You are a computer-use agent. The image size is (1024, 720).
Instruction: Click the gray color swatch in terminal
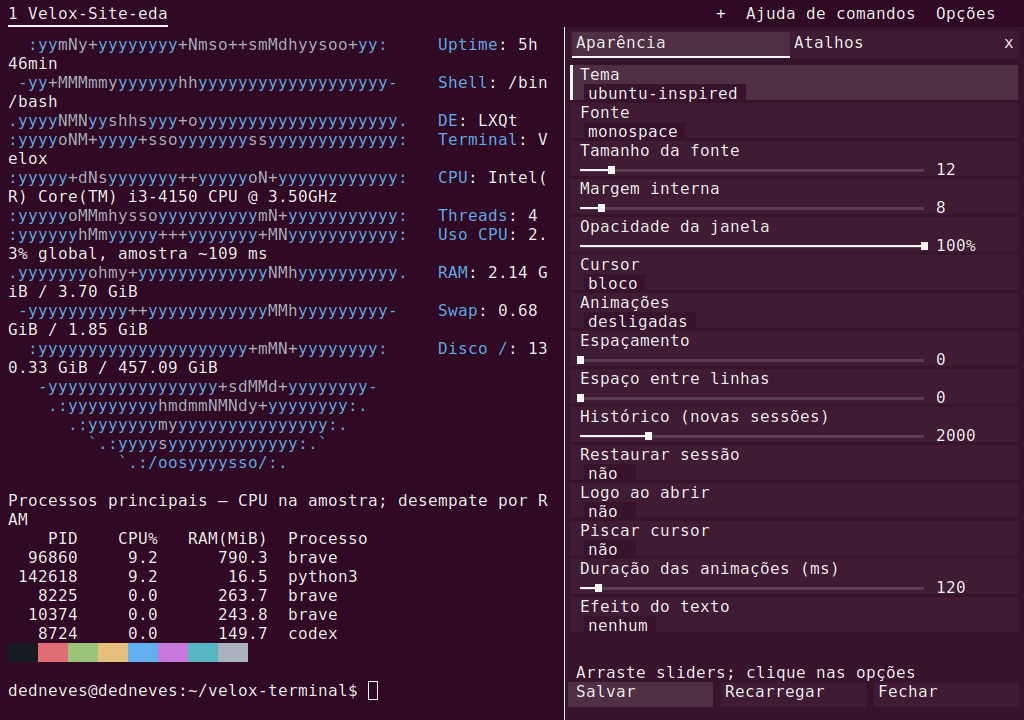click(x=233, y=652)
